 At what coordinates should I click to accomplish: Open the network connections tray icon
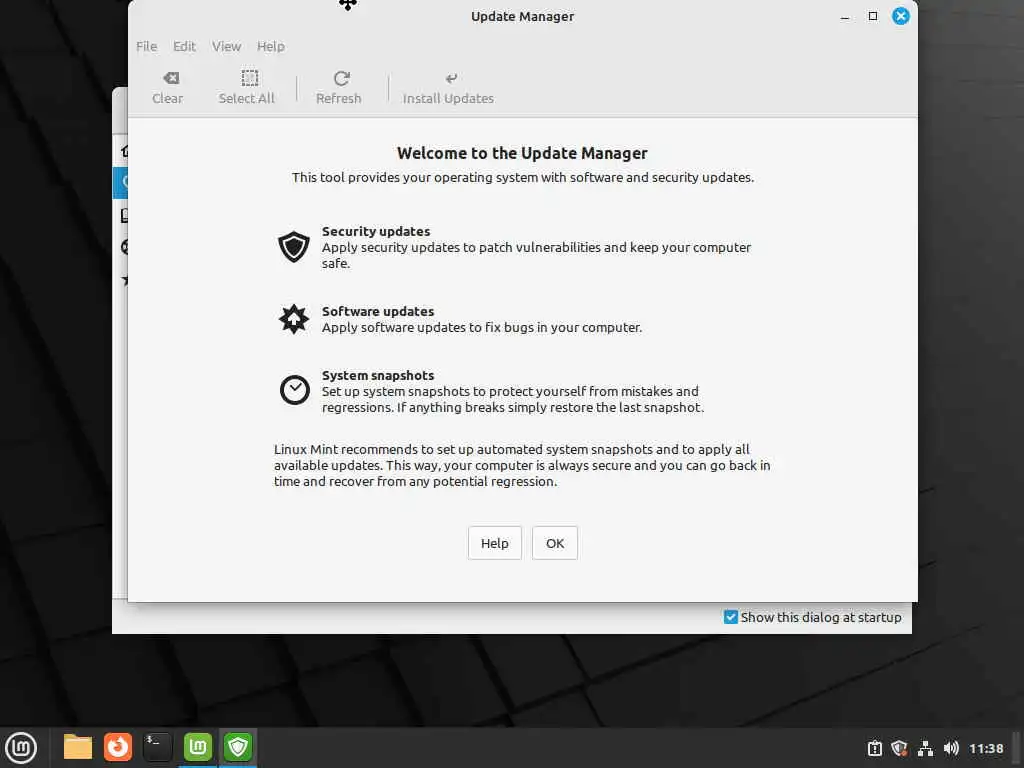point(925,748)
